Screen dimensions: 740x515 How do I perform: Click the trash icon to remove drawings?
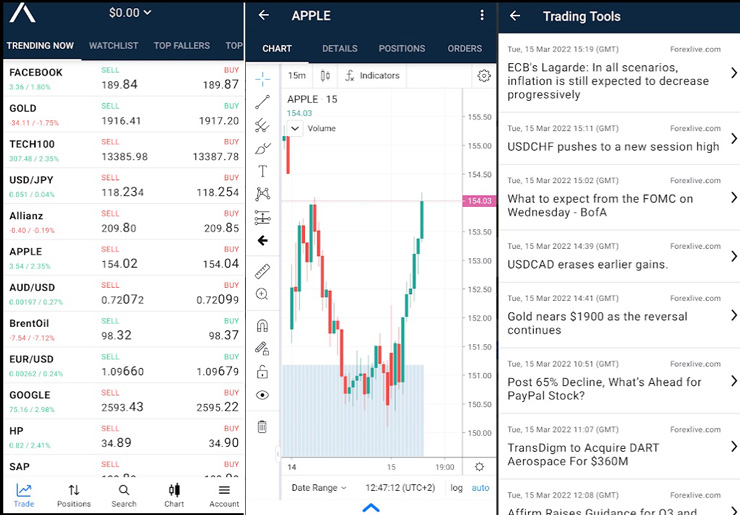[262, 427]
